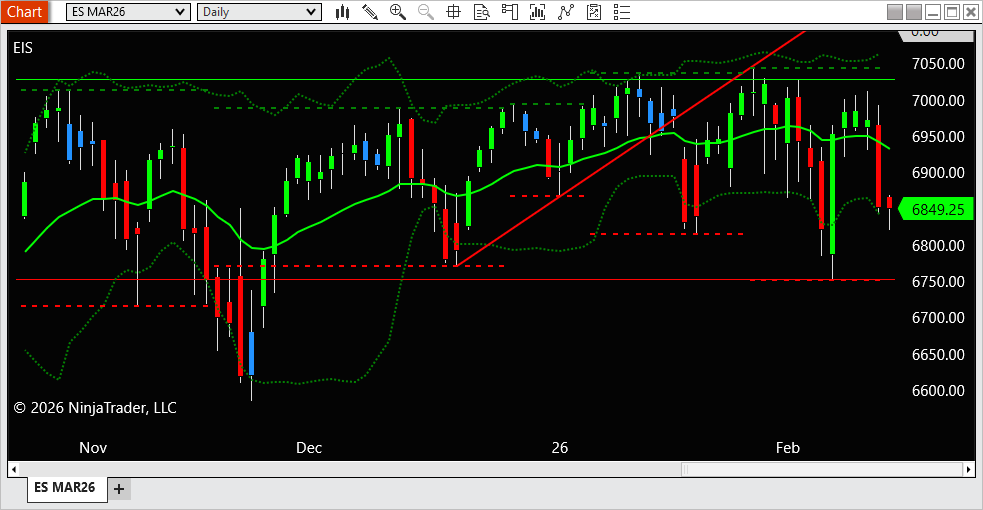Click the current price marker 6849.25
The image size is (983, 510).
[937, 209]
